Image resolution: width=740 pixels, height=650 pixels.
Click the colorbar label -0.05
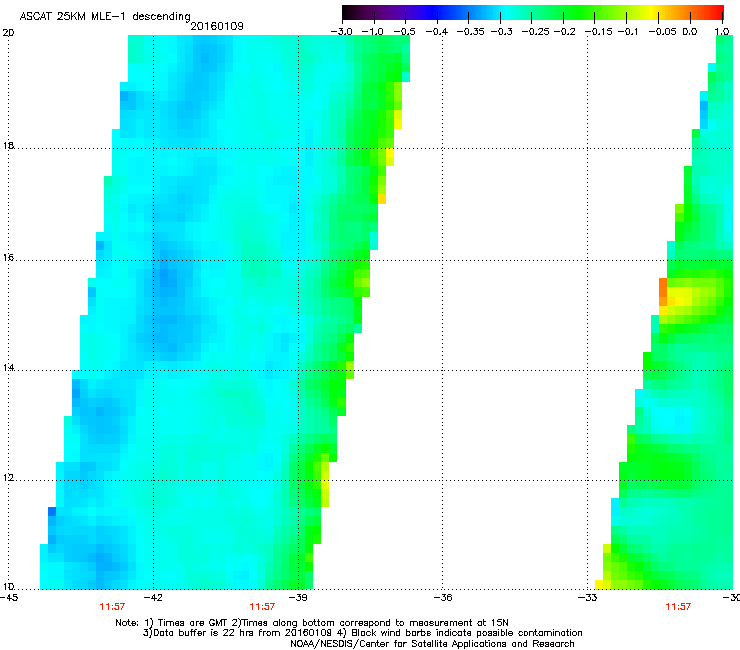click(663, 32)
